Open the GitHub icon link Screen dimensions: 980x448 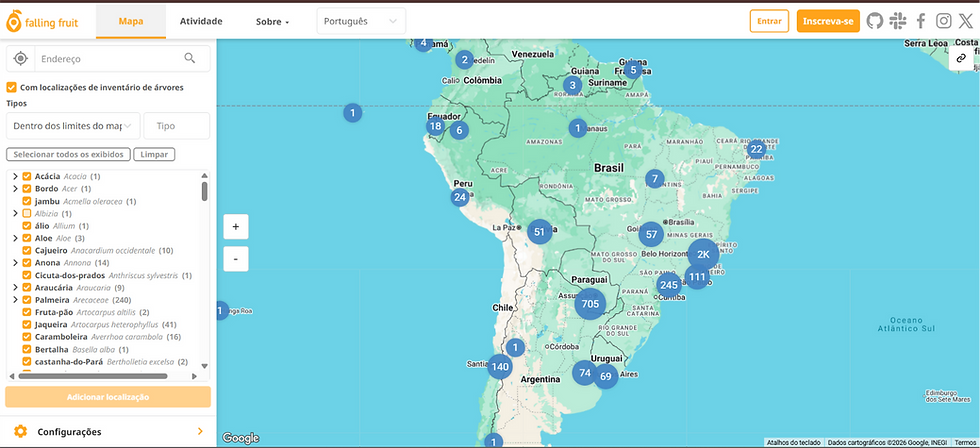click(875, 21)
